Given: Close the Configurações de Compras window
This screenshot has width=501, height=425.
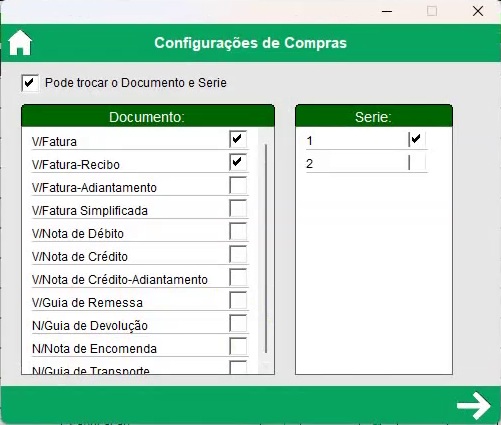Looking at the screenshot, I should click(x=478, y=11).
